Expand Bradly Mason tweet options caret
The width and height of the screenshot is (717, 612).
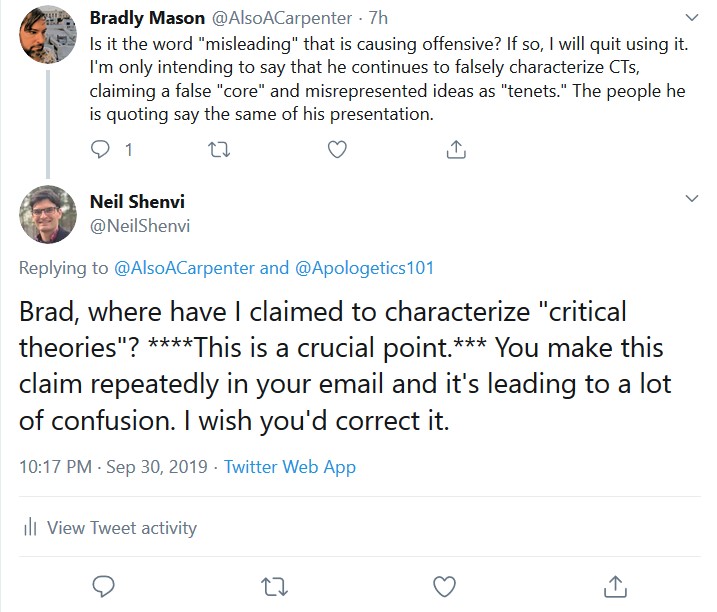(x=691, y=18)
